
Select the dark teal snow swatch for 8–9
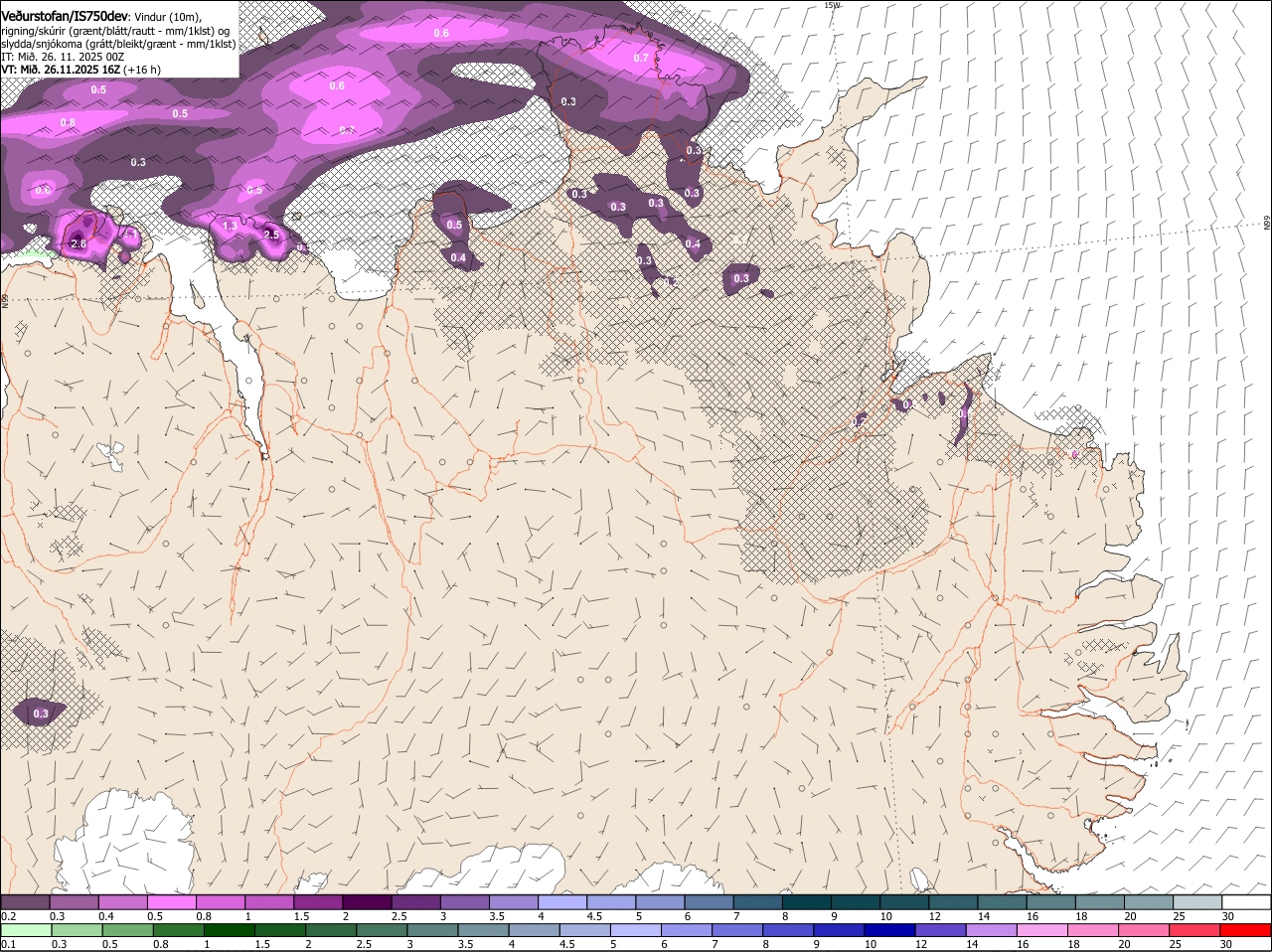click(x=807, y=902)
